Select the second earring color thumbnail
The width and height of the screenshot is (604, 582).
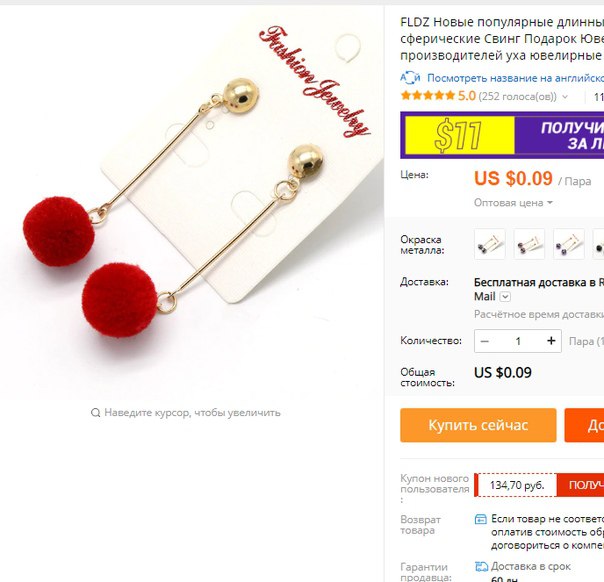coord(529,244)
